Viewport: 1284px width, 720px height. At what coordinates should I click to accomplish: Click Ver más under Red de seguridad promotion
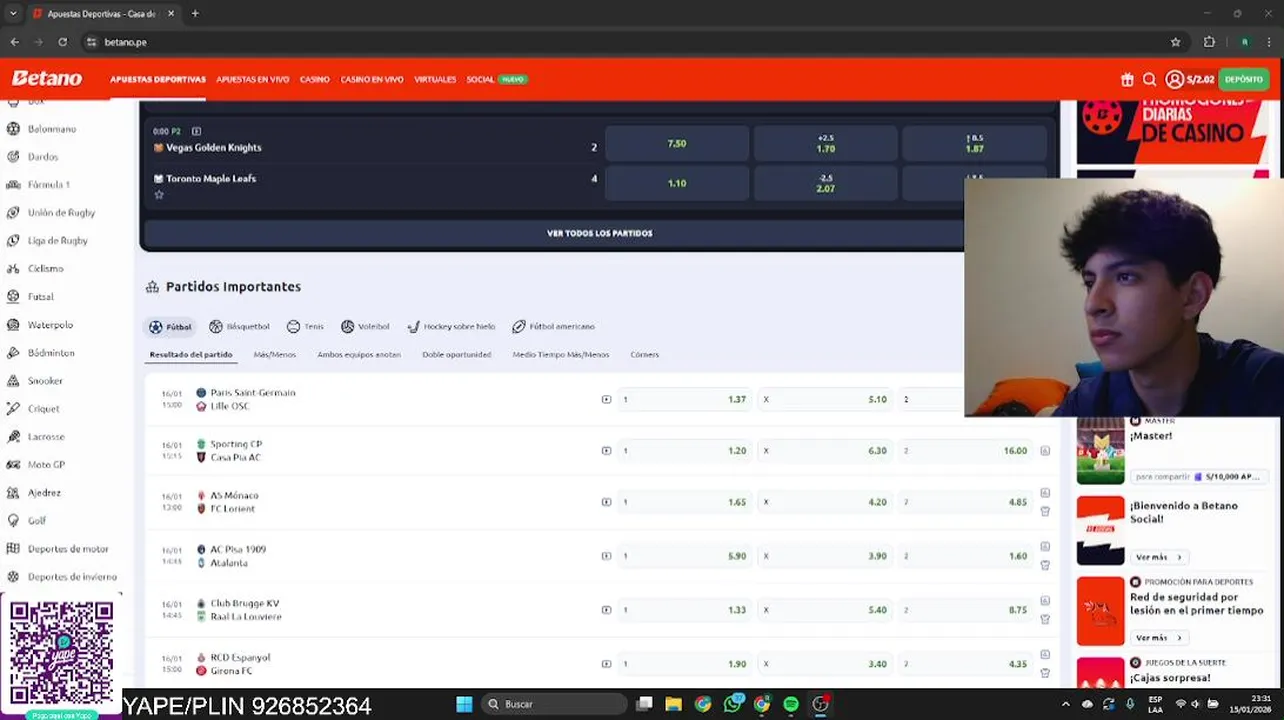tap(1158, 638)
